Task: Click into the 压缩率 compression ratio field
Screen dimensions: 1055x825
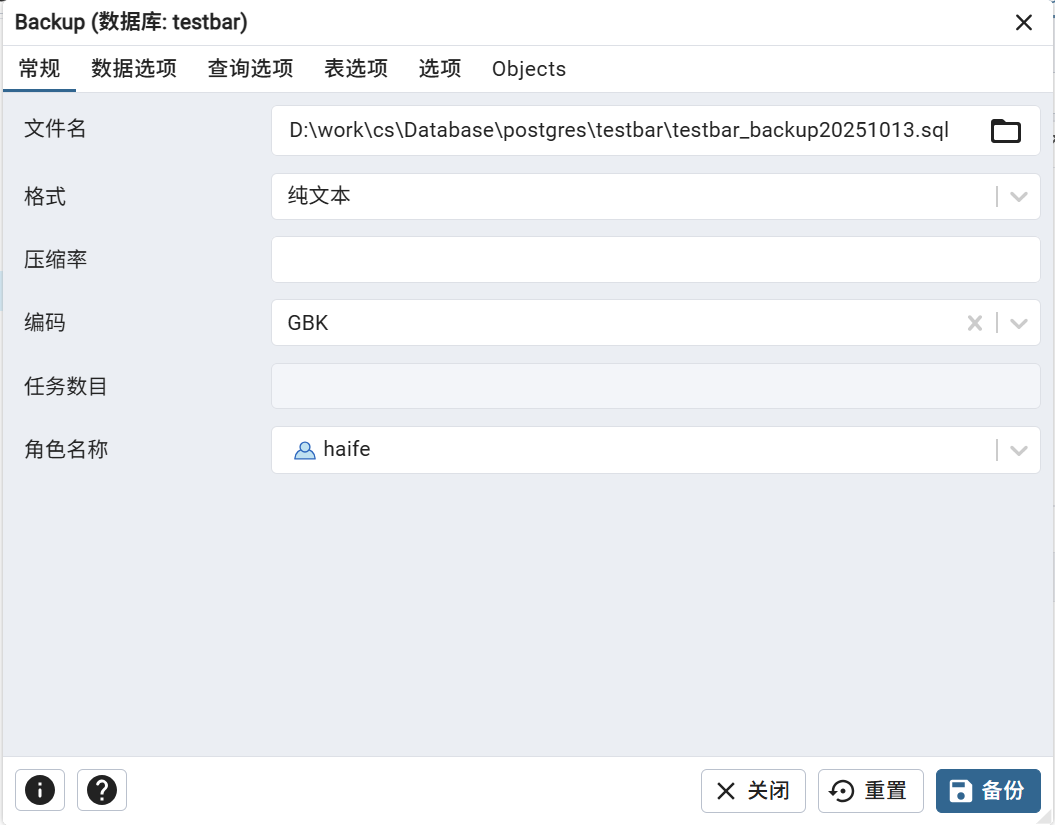Action: [x=655, y=260]
